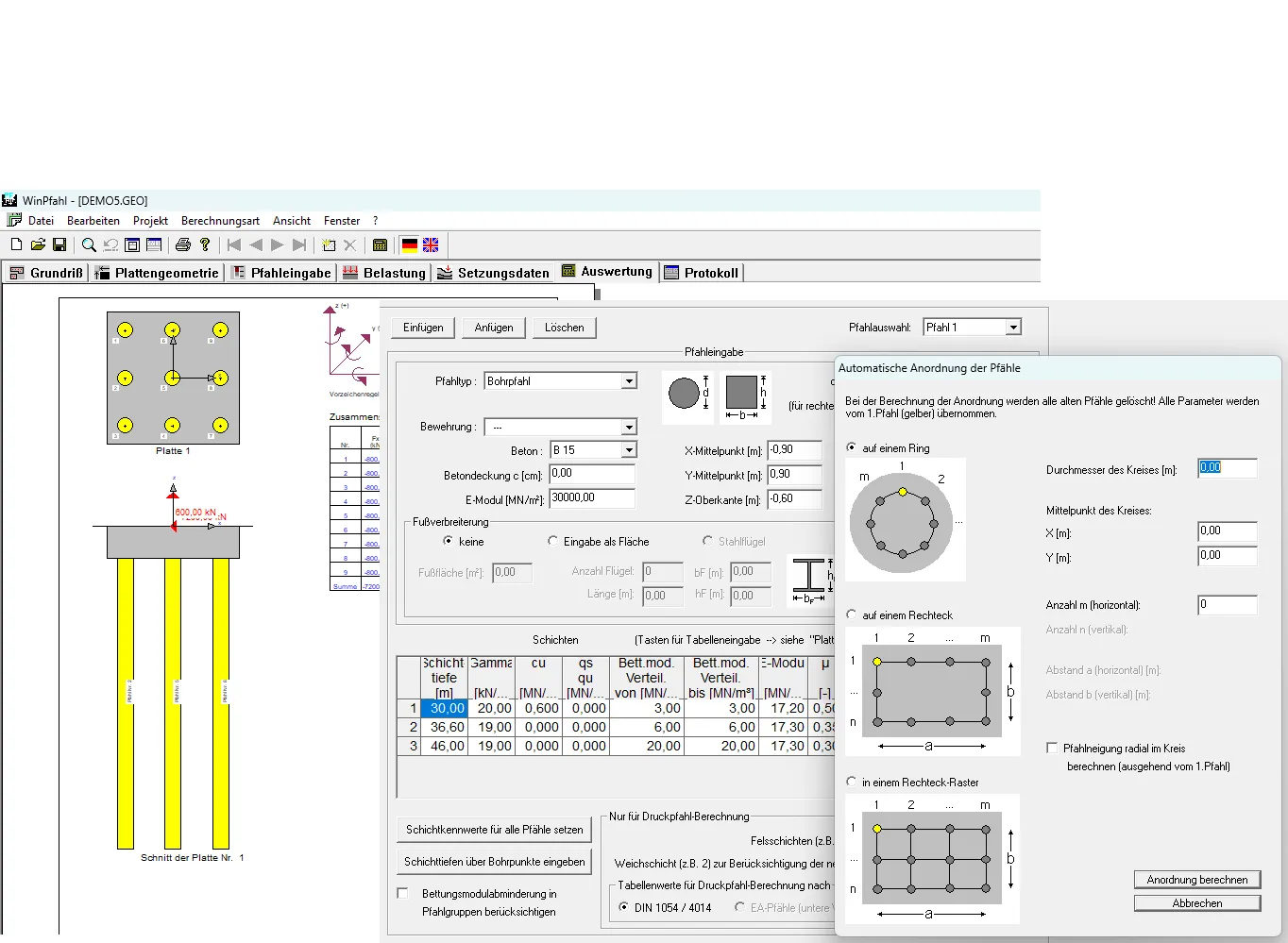Screen dimensions: 1288x943
Task: Switch language using the British flag icon
Action: 431,244
